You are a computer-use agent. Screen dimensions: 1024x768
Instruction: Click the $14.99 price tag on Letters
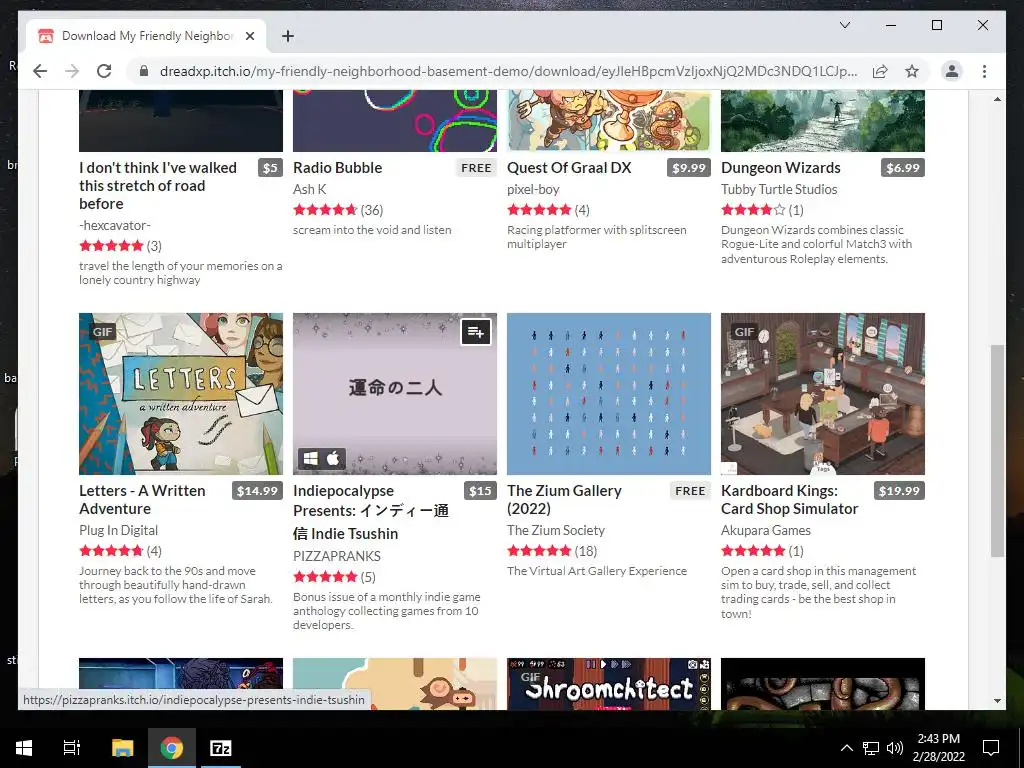coord(257,491)
